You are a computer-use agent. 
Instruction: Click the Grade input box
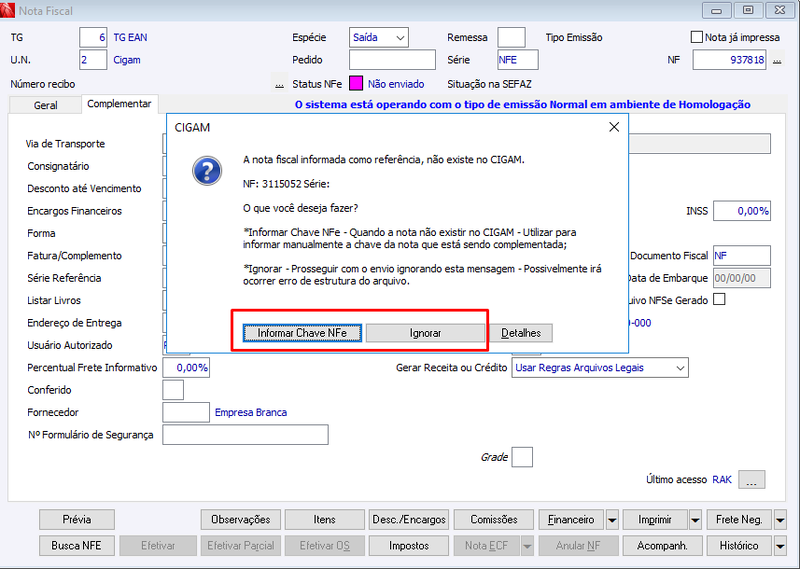click(522, 457)
